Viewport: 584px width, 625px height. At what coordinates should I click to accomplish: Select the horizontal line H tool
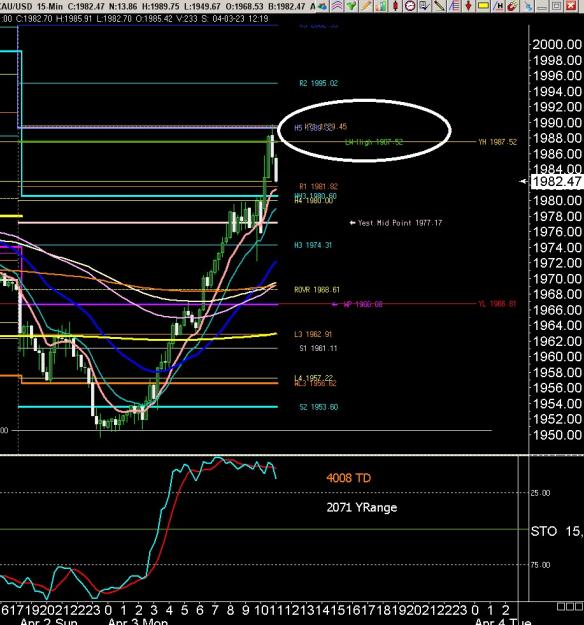[498, 6]
